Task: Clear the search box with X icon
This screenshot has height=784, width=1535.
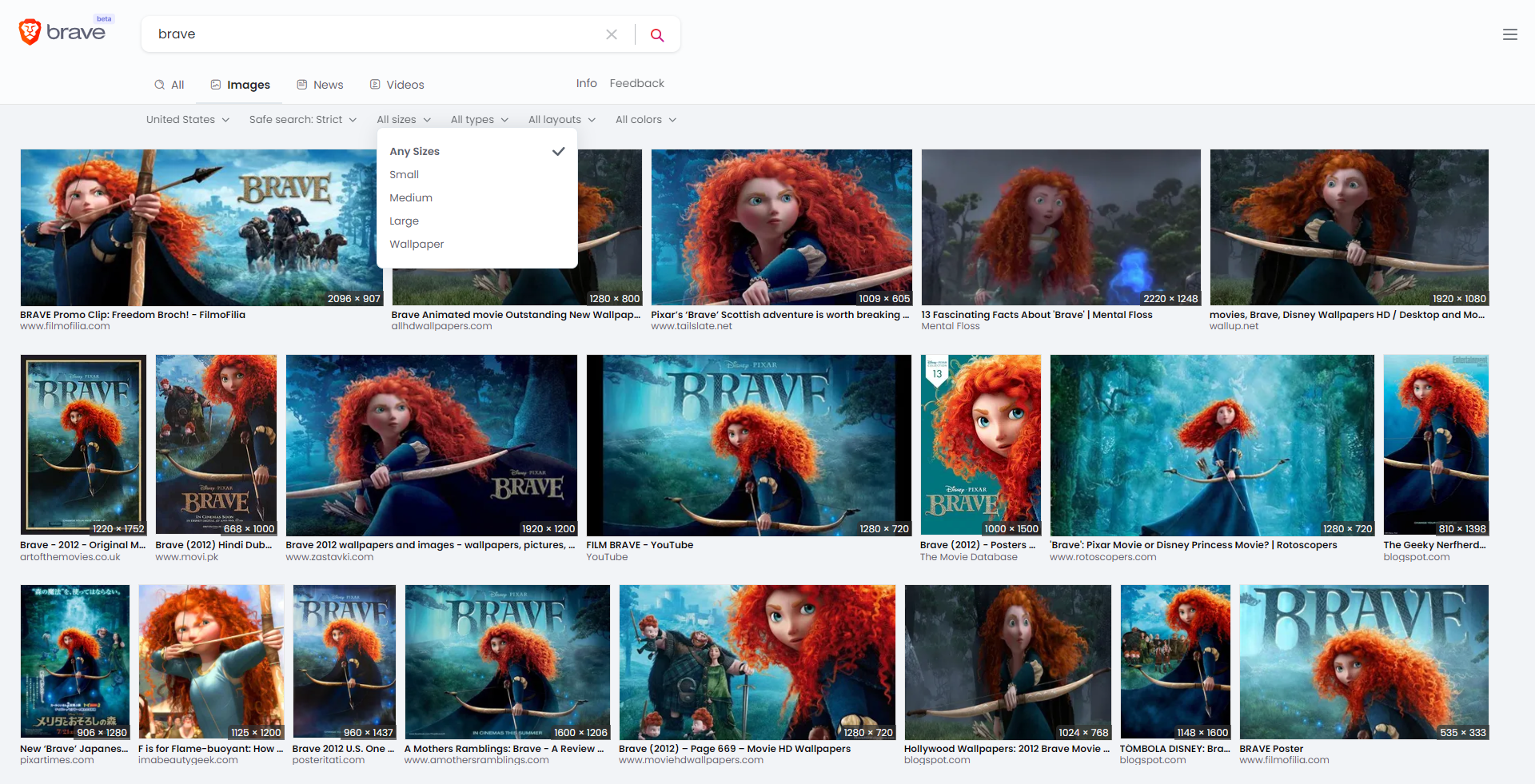Action: 612,34
